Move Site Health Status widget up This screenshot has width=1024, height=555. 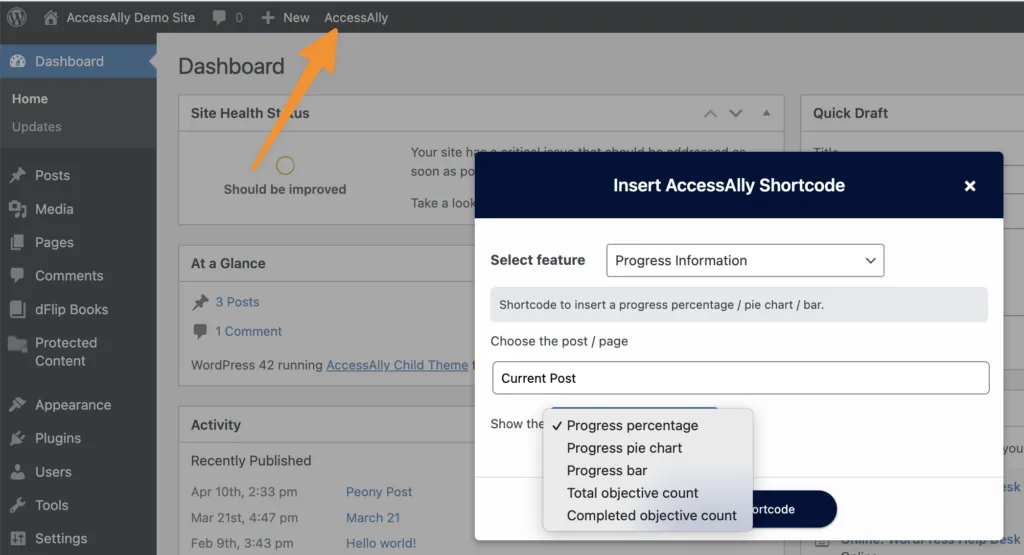(711, 114)
